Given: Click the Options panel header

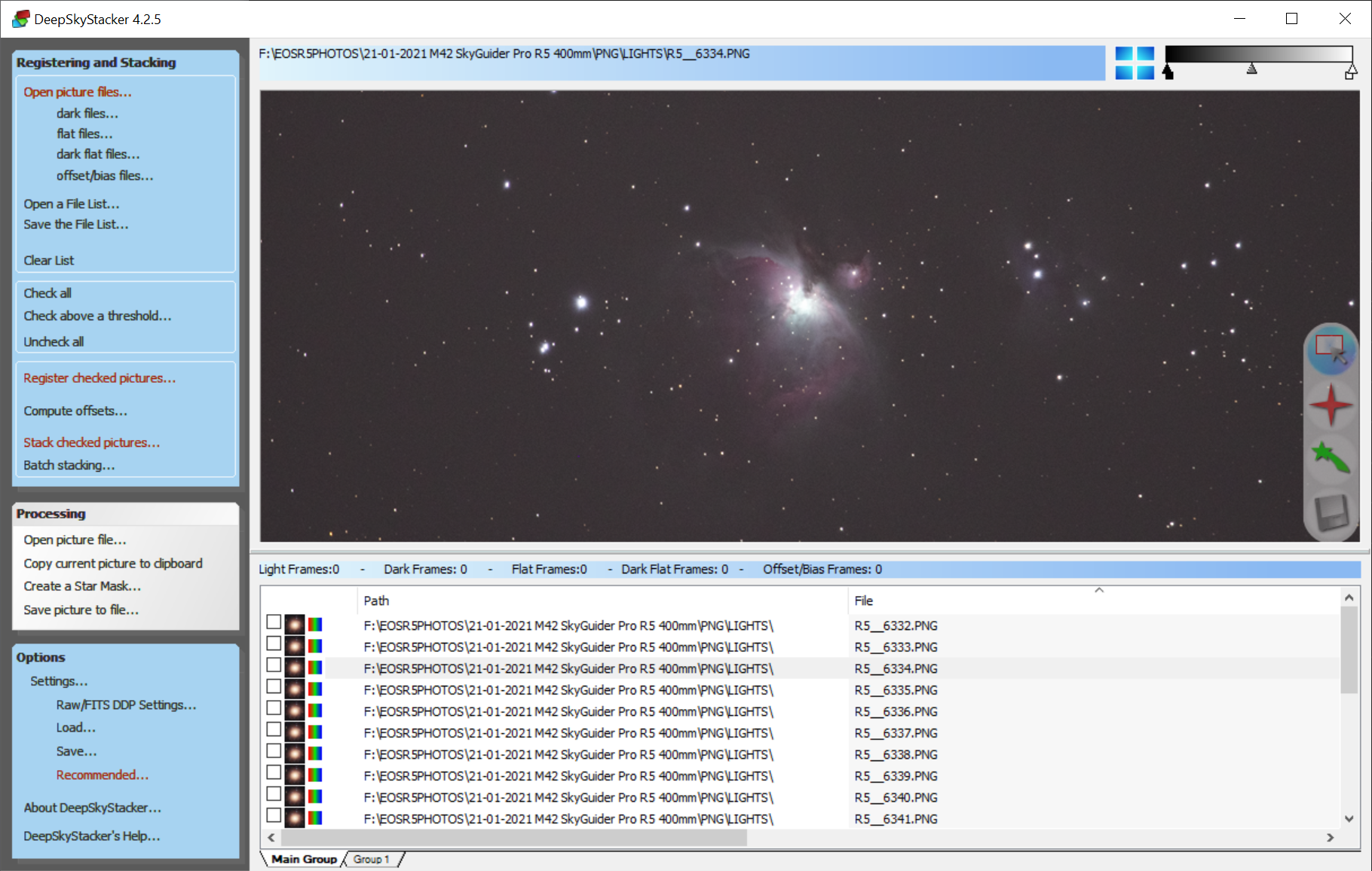Looking at the screenshot, I should point(126,657).
